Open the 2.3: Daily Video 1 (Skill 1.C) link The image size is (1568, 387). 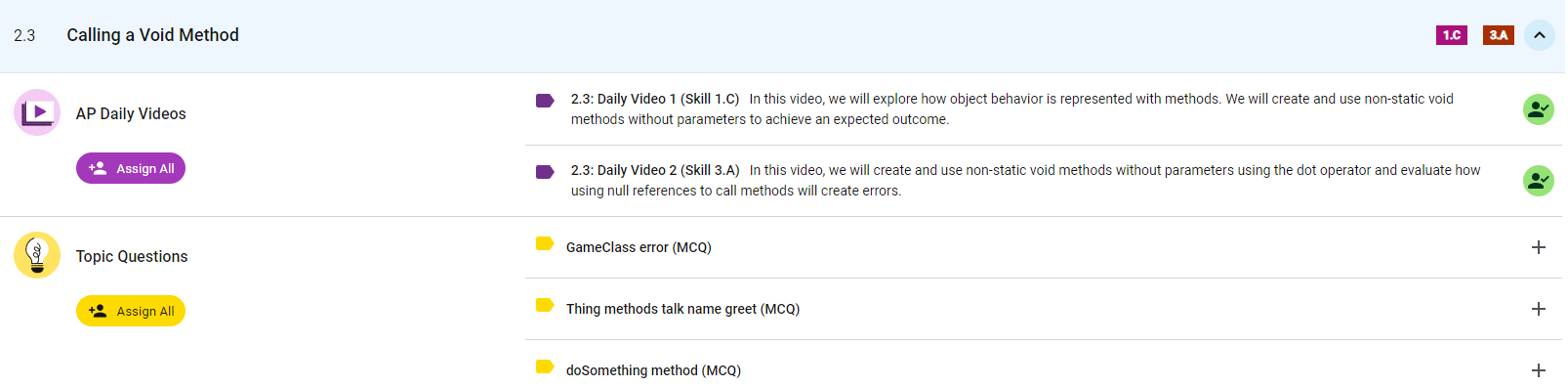coord(655,99)
